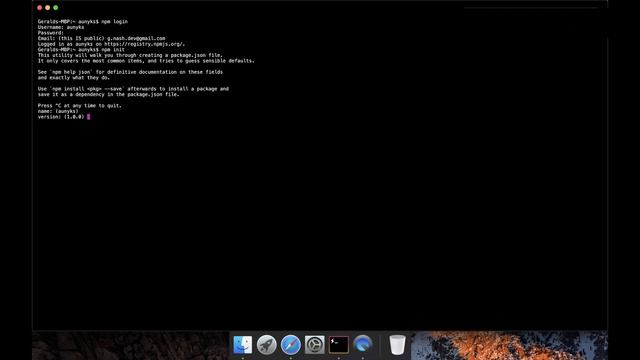Maximize terminal window with green button
640x360 pixels.
(56, 8)
